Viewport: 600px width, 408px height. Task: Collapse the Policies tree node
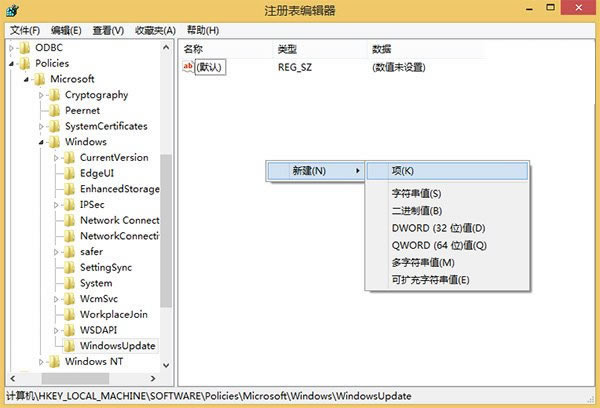pyautogui.click(x=11, y=64)
